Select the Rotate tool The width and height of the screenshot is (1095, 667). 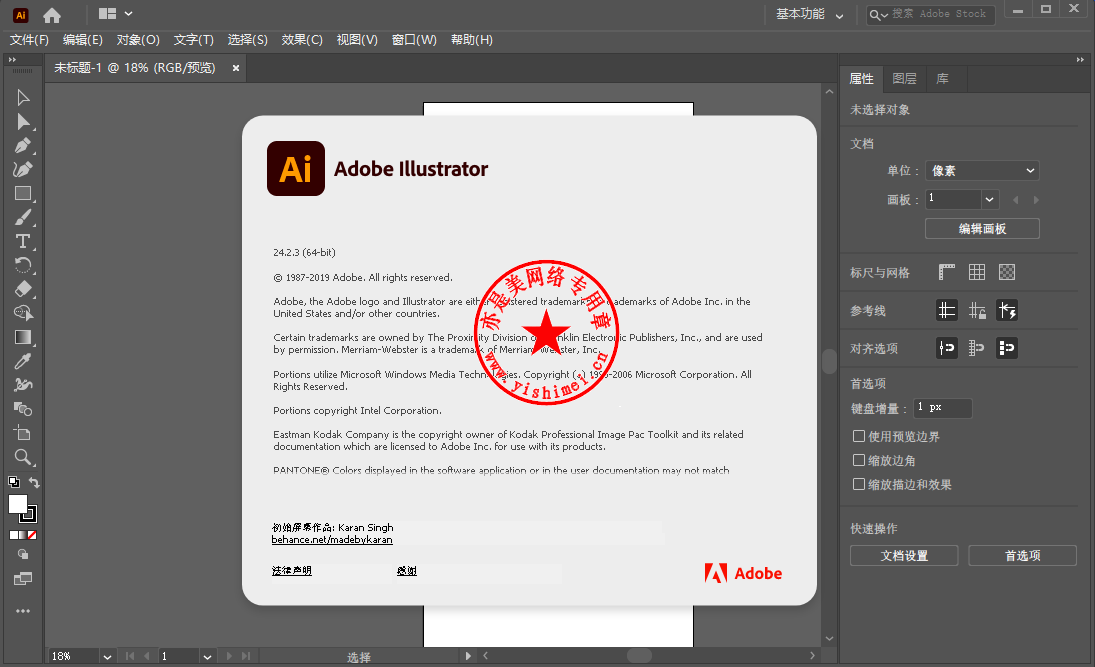pos(23,265)
